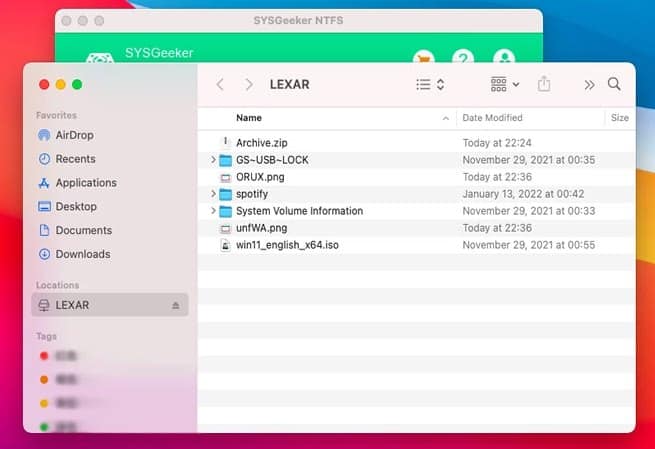
Task: Select the Archive.zip file icon
Action: pyautogui.click(x=226, y=142)
